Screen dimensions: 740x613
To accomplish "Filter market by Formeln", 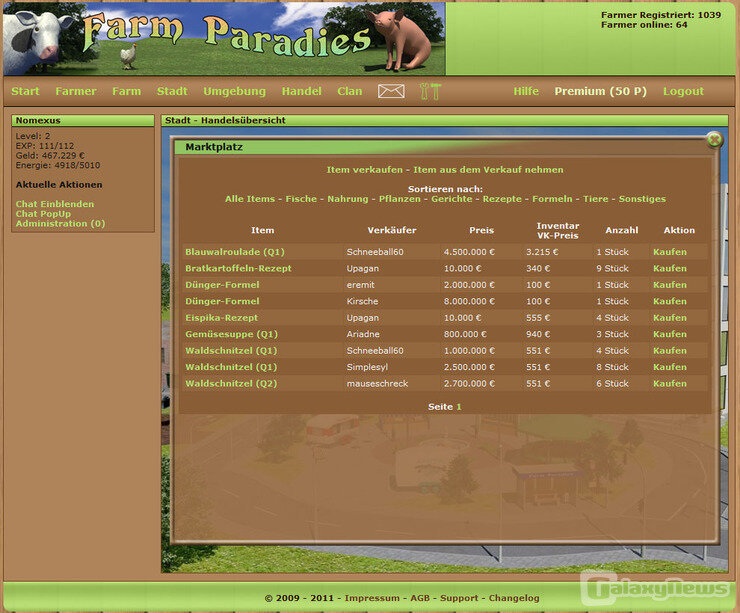I will (x=552, y=199).
